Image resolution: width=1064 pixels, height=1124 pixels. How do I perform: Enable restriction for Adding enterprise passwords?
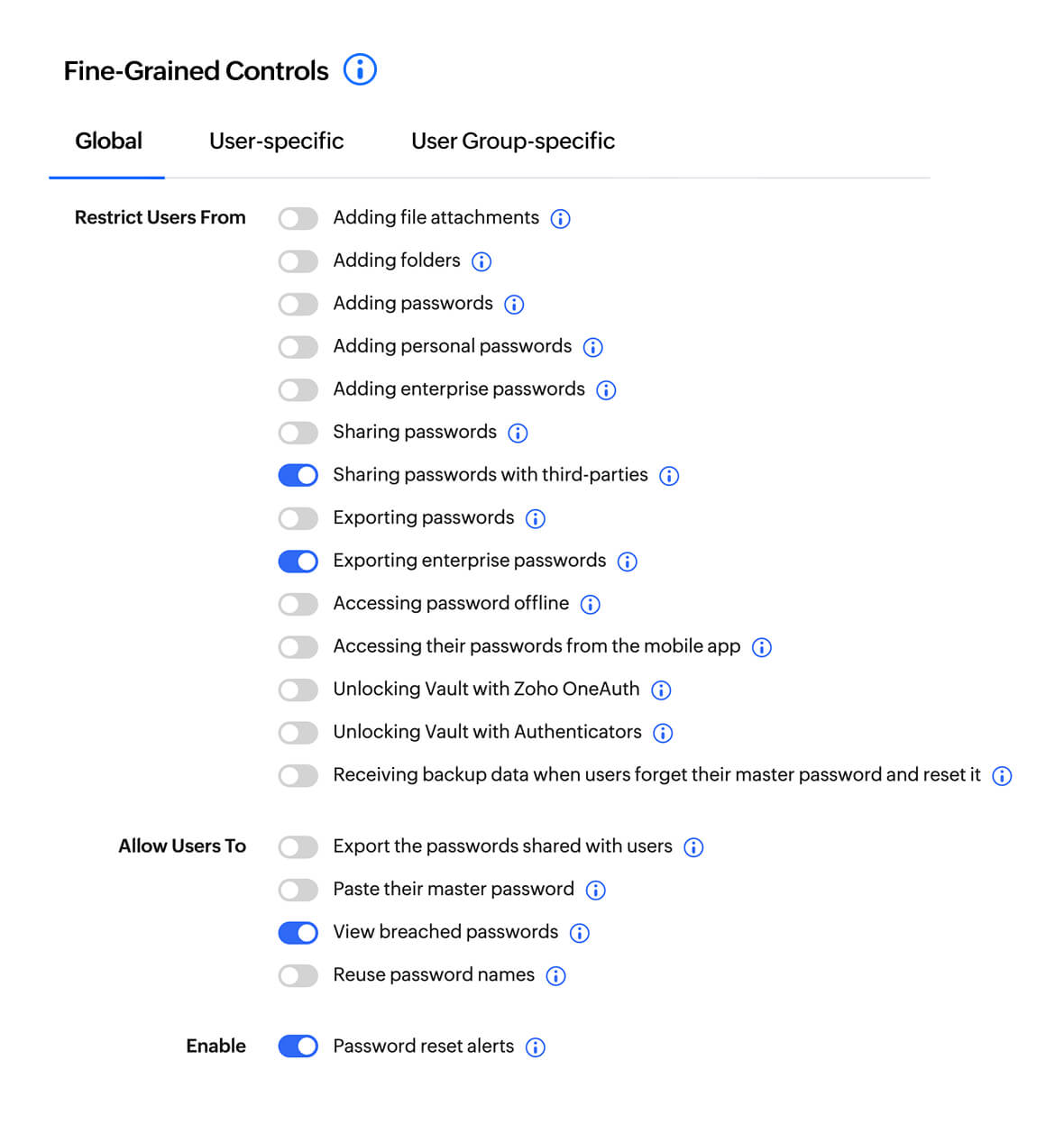298,389
